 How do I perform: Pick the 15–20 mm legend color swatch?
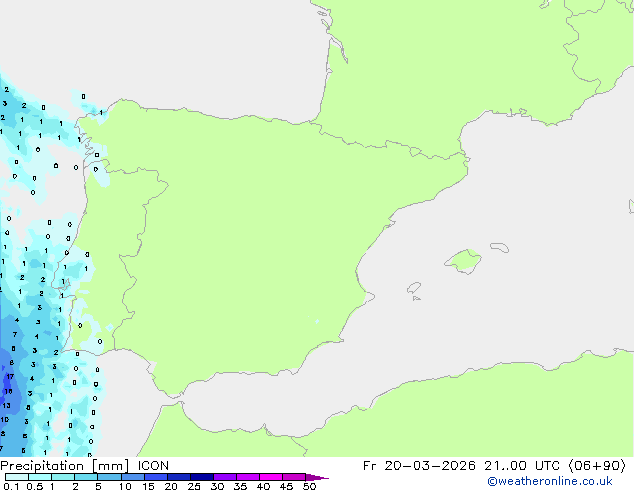[x=156, y=477]
